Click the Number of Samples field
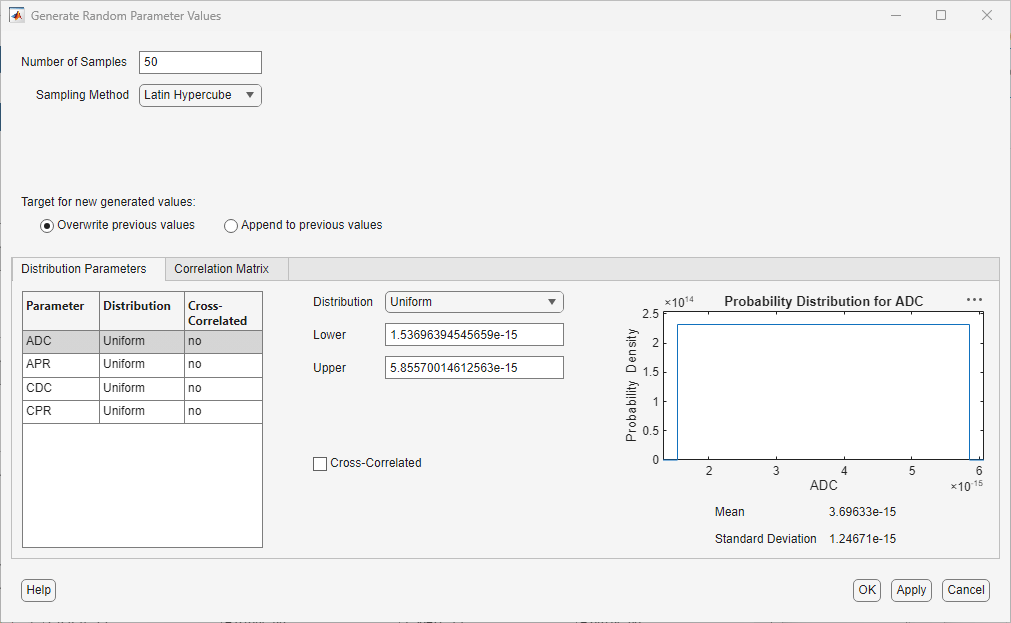The image size is (1011, 623). 200,62
